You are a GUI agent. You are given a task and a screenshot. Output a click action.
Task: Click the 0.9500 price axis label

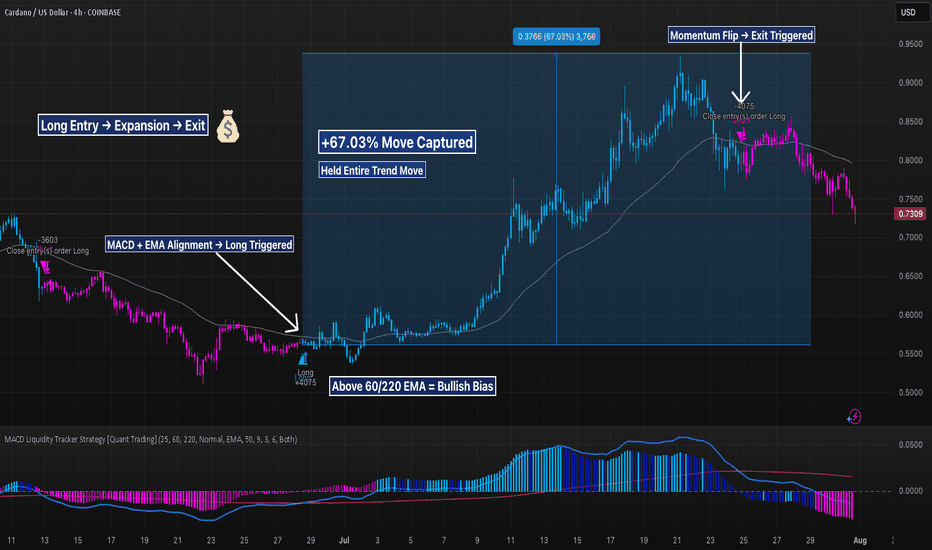911,44
